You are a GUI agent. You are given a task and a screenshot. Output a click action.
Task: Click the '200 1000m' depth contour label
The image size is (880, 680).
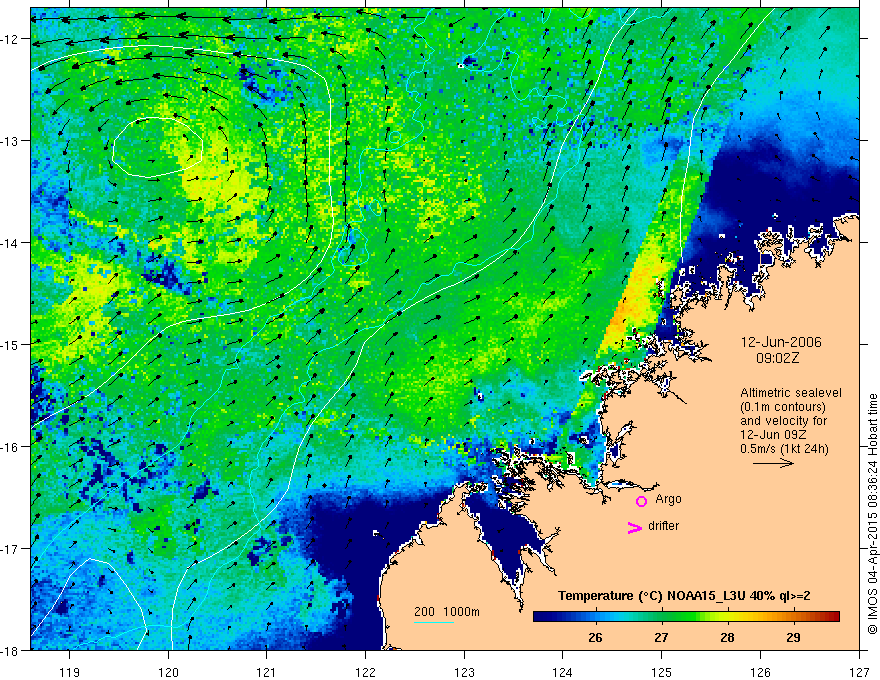click(x=447, y=612)
